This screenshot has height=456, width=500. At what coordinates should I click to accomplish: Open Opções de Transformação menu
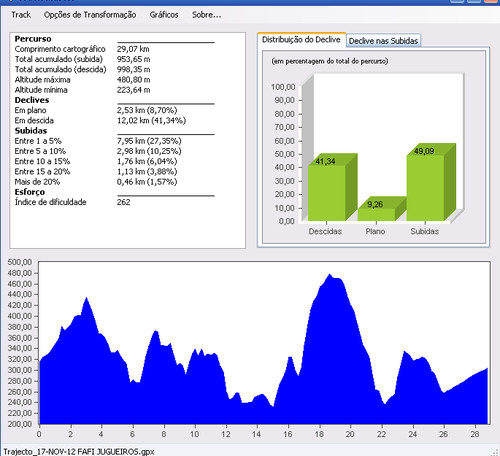[x=90, y=15]
